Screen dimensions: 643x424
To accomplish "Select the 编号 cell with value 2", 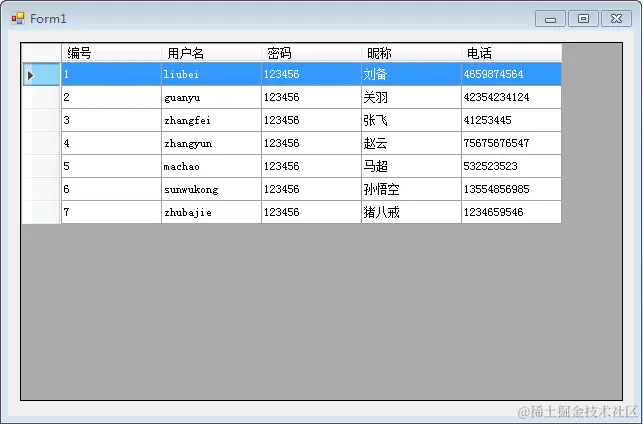I will 111,97.
